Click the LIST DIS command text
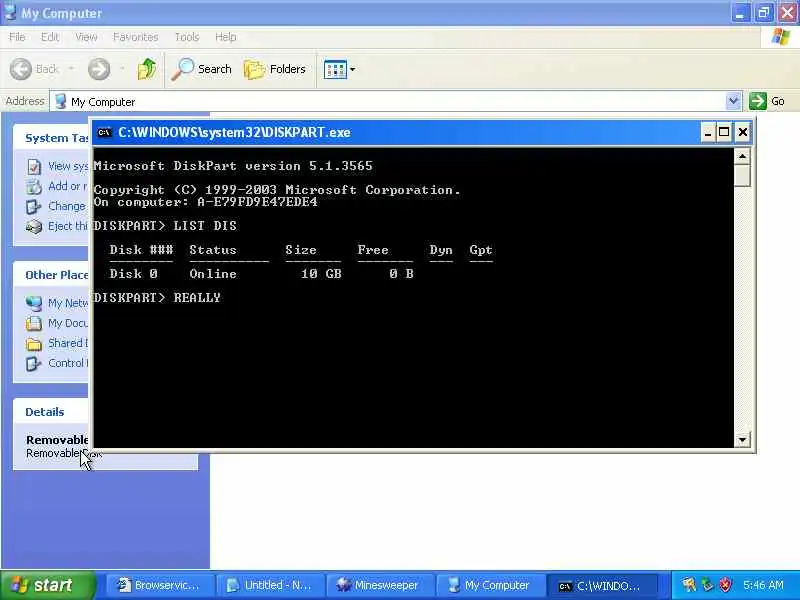This screenshot has height=600, width=800. click(205, 226)
